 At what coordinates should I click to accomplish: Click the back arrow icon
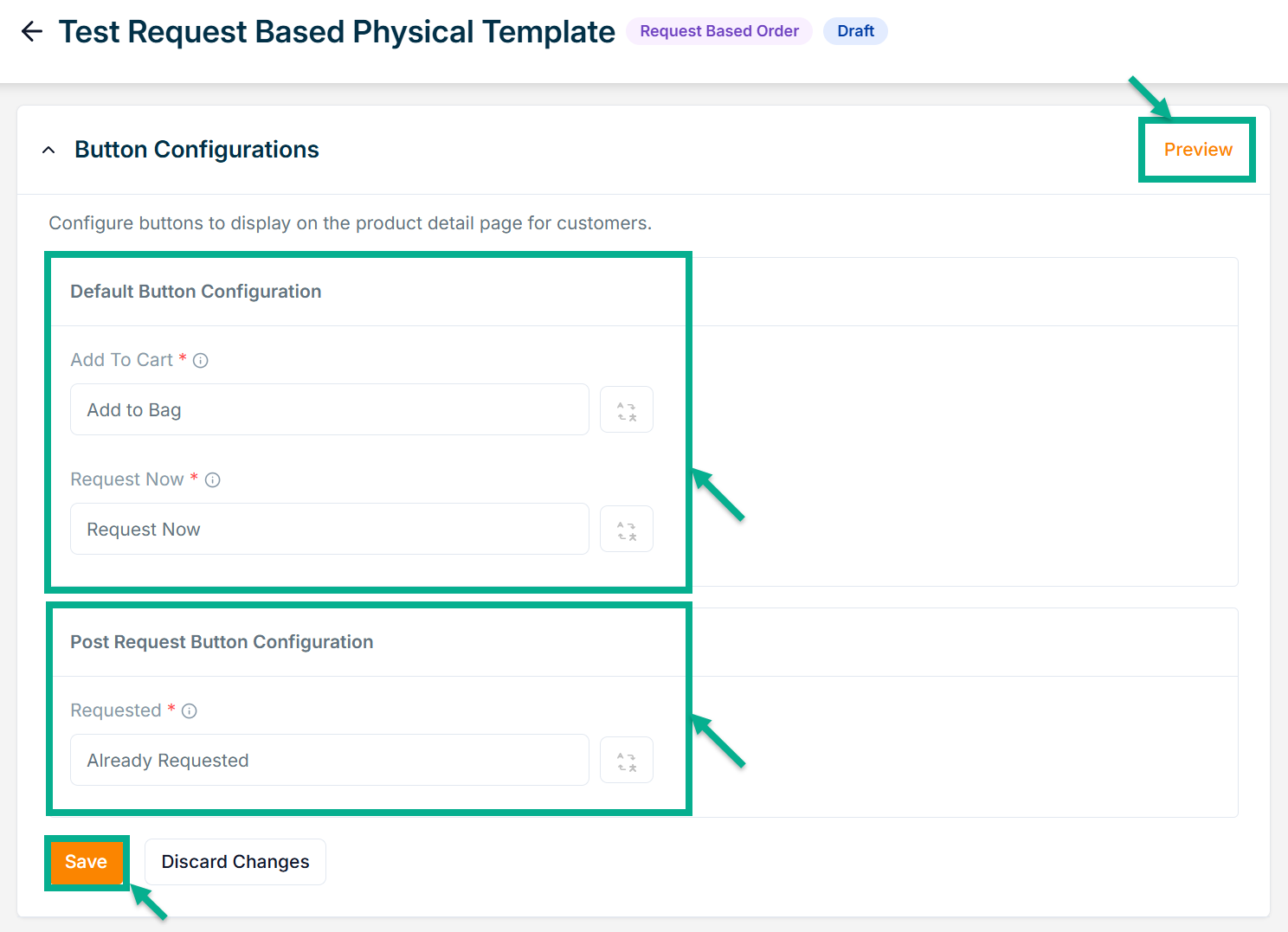pos(32,32)
